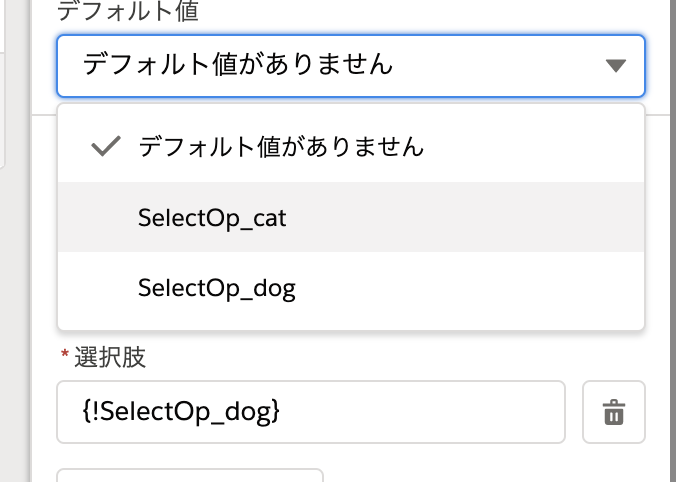Click the partially visible button below choices
Screen dimensions: 676x482
coord(190,475)
